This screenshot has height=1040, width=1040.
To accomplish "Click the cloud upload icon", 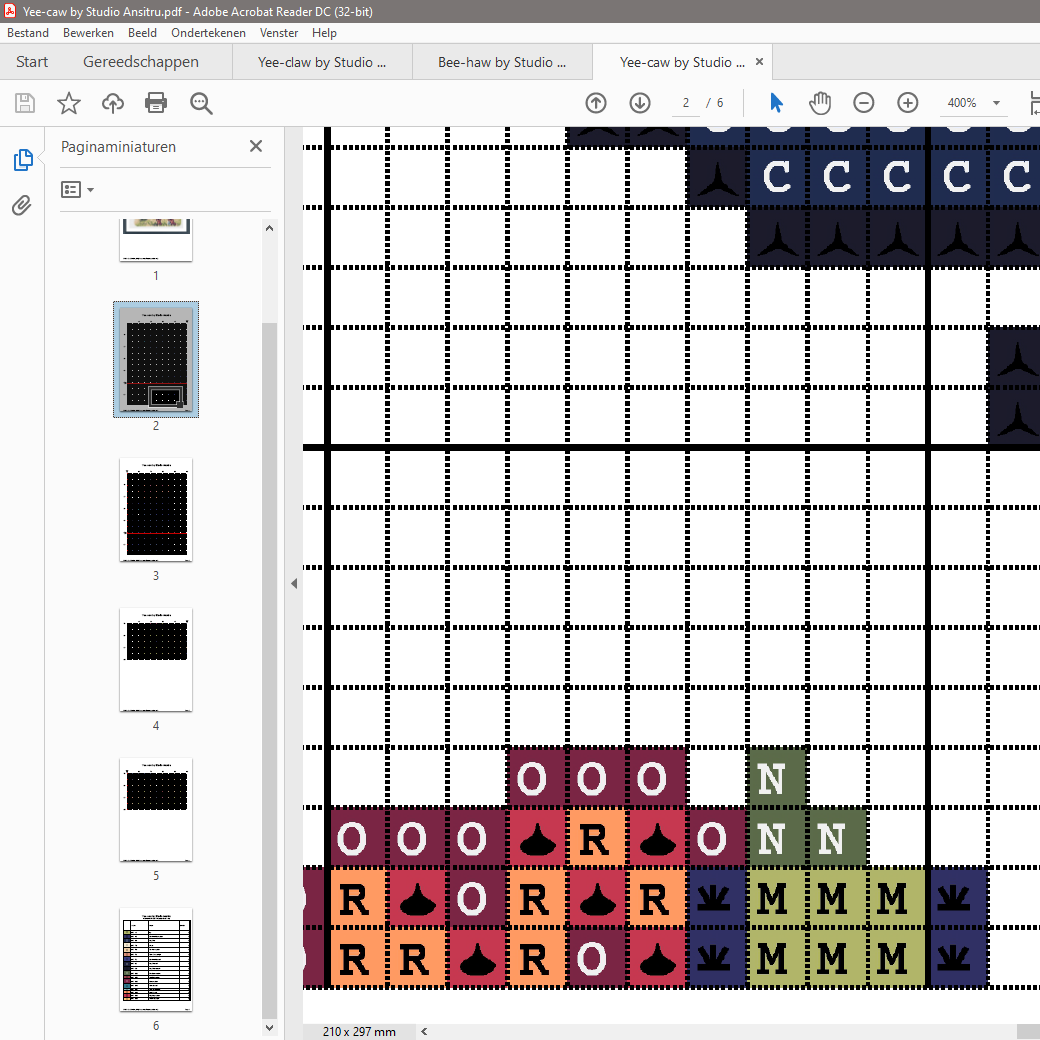I will coord(112,103).
